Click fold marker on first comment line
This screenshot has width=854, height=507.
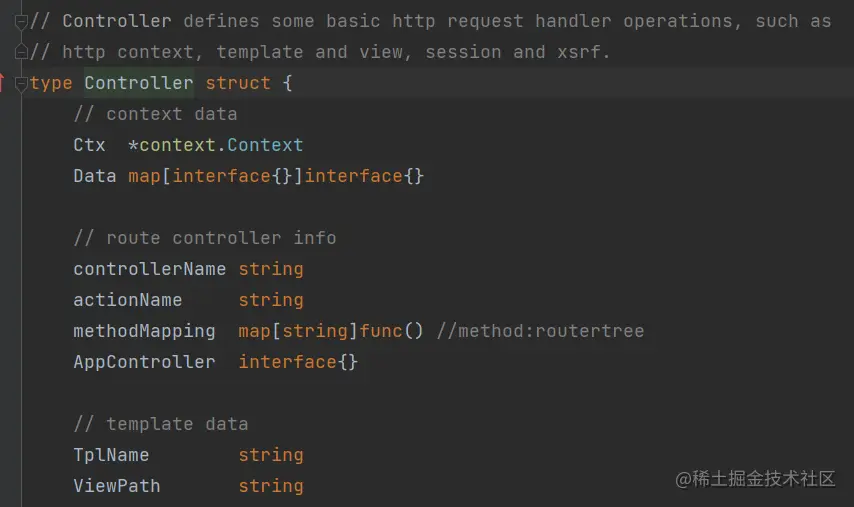click(x=21, y=21)
